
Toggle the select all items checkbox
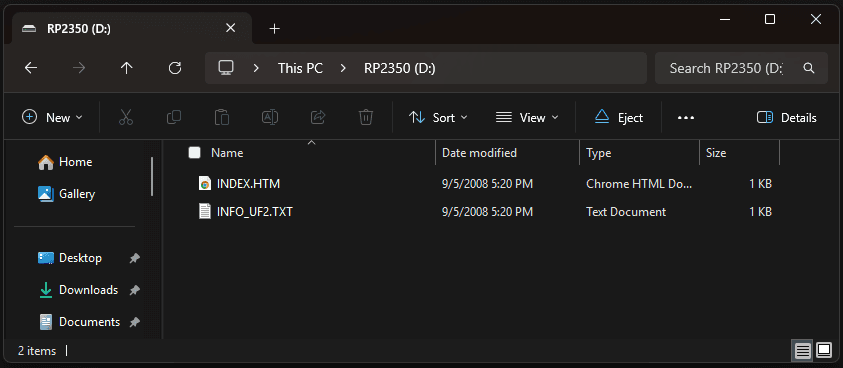pyautogui.click(x=195, y=153)
